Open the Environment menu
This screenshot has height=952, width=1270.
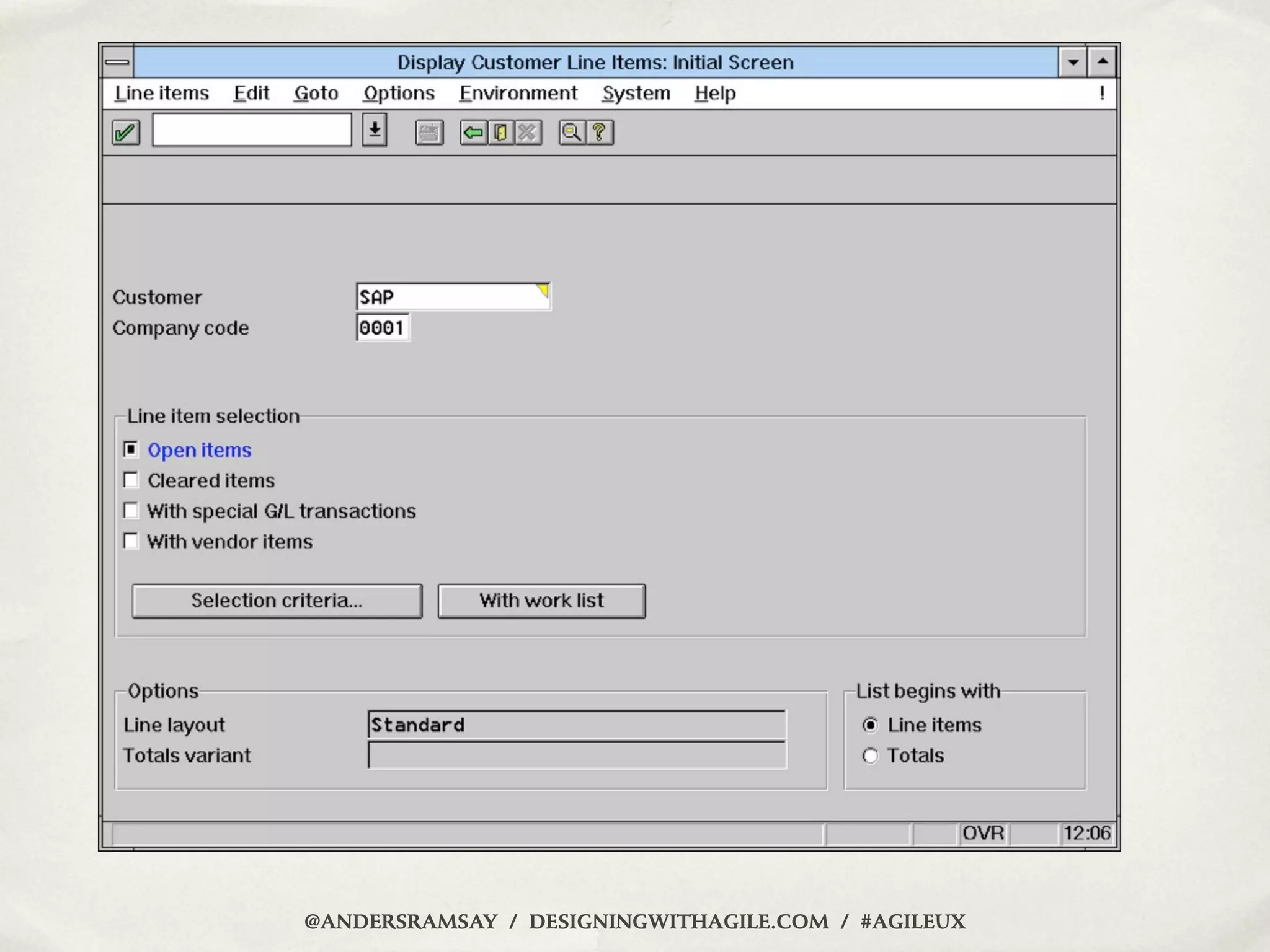[x=518, y=93]
